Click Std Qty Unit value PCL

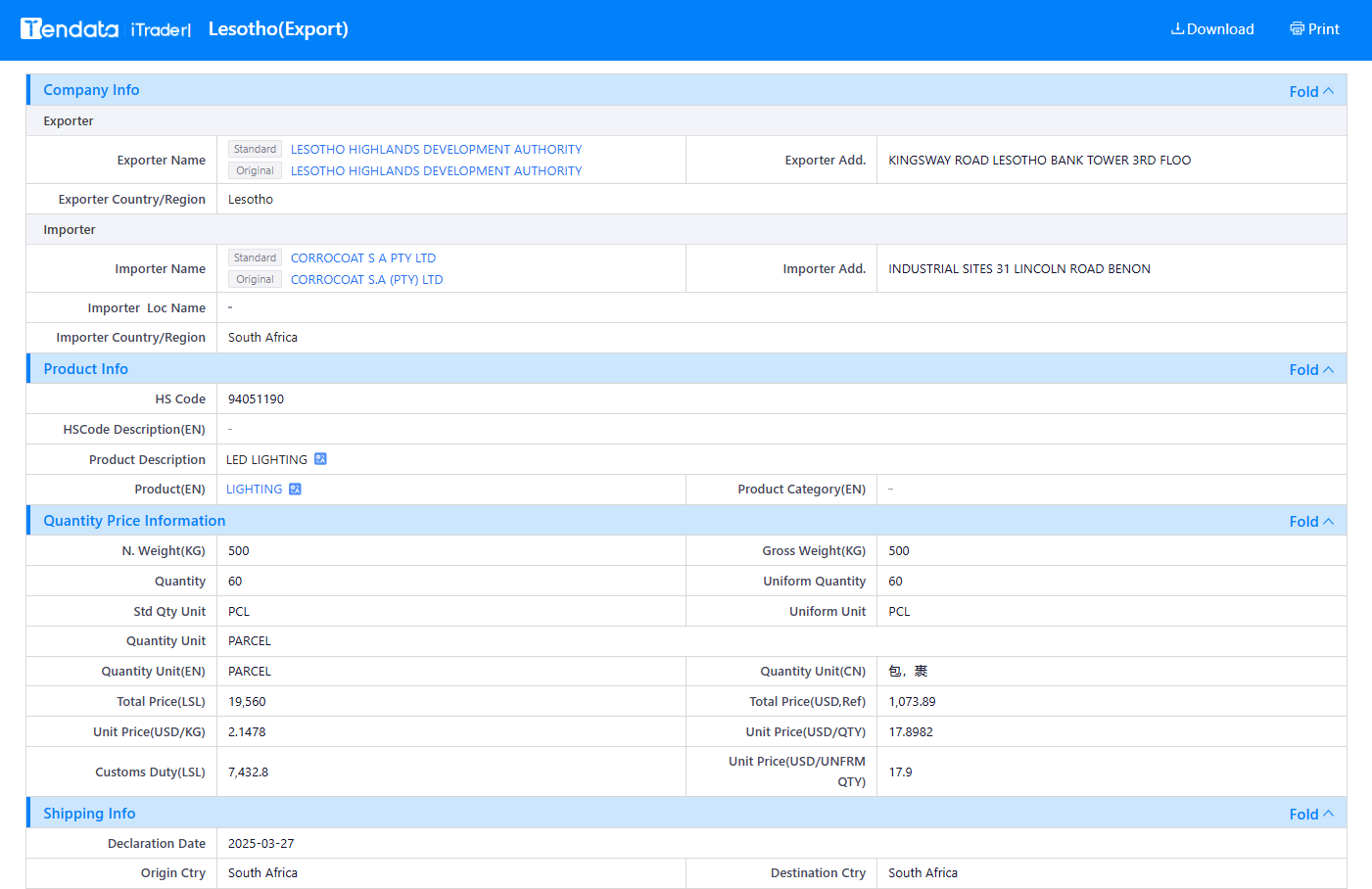(x=239, y=611)
